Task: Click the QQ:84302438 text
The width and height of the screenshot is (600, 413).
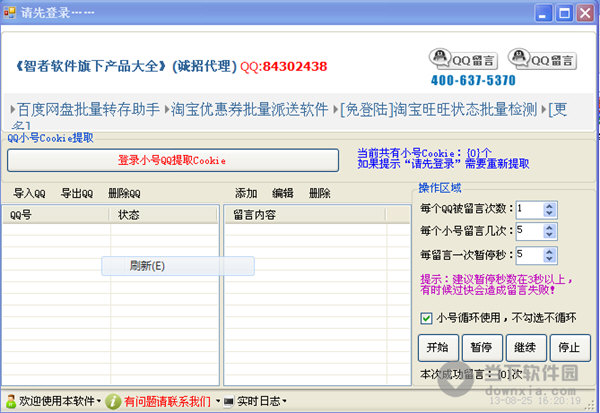Action: pyautogui.click(x=284, y=67)
